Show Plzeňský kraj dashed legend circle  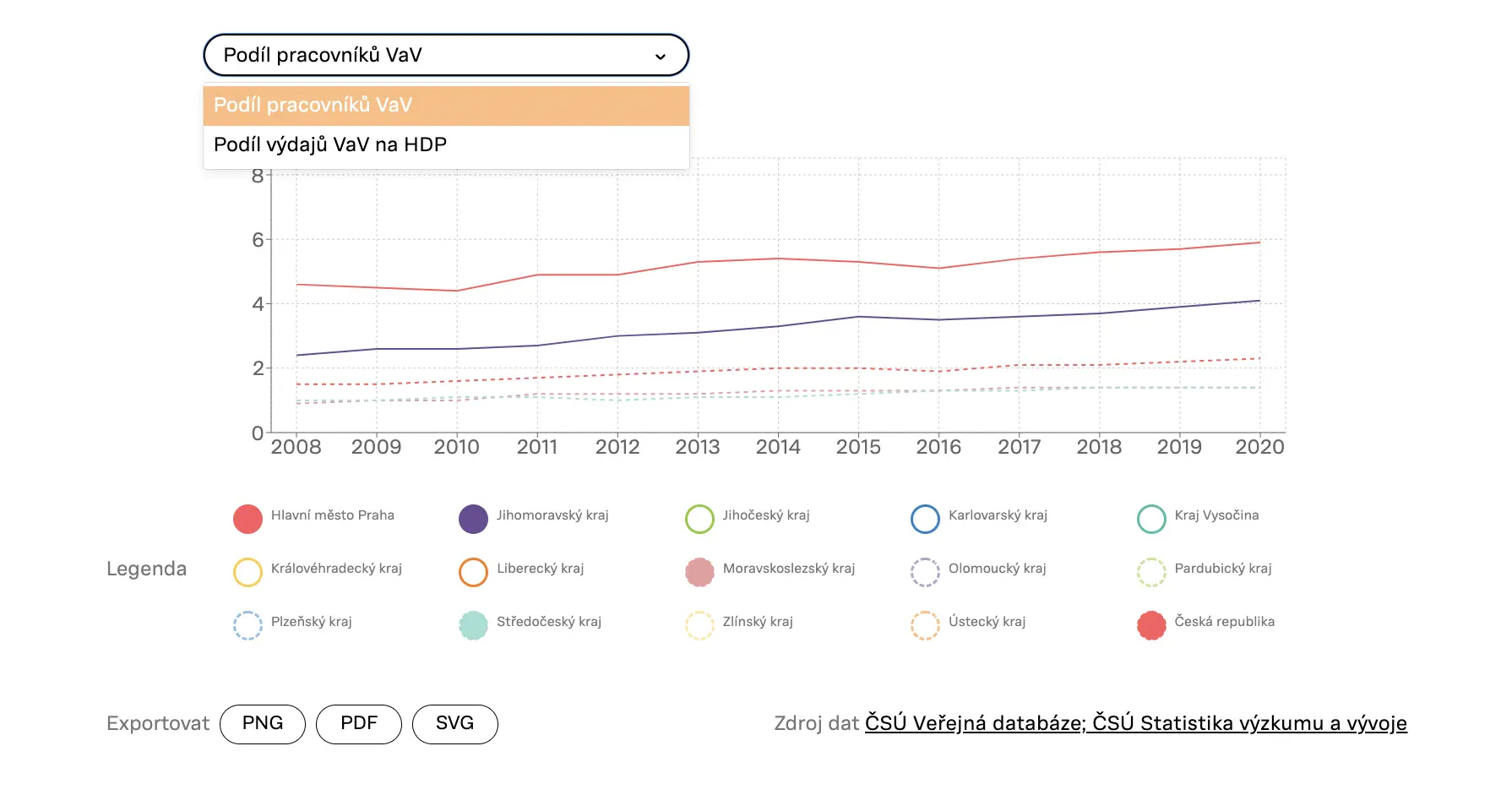point(247,625)
